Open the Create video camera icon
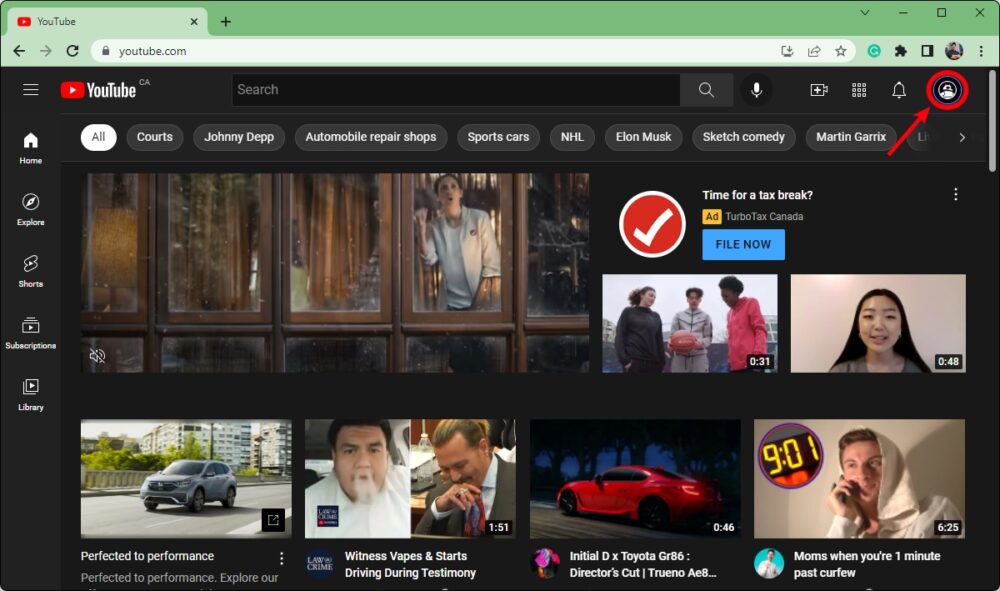Screen dimensions: 1000x591 tap(819, 90)
